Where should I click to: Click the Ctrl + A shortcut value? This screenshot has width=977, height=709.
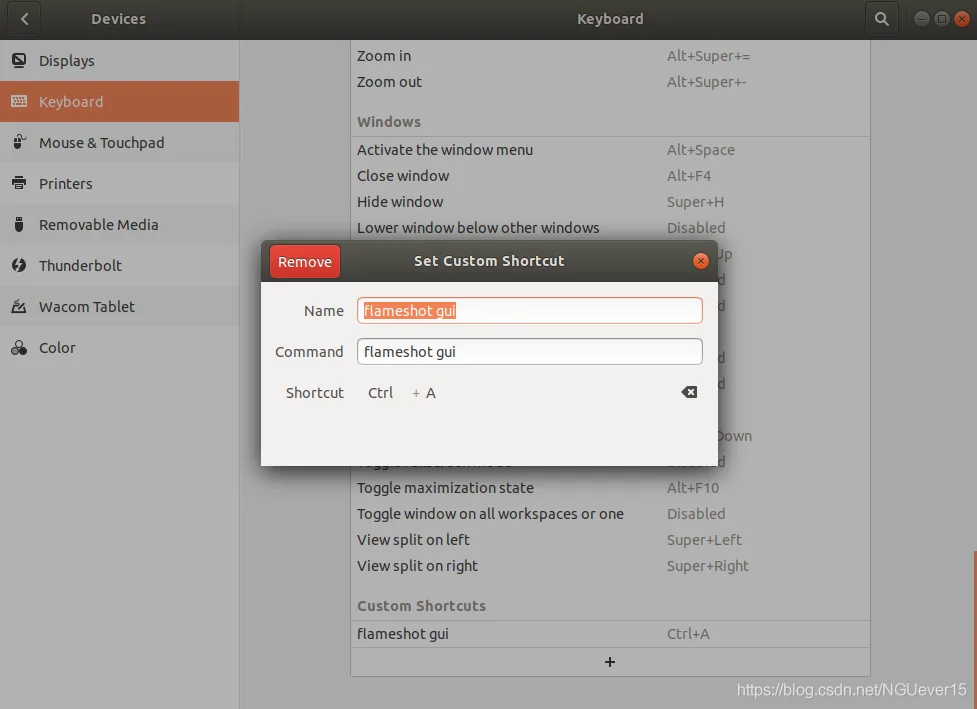point(402,393)
